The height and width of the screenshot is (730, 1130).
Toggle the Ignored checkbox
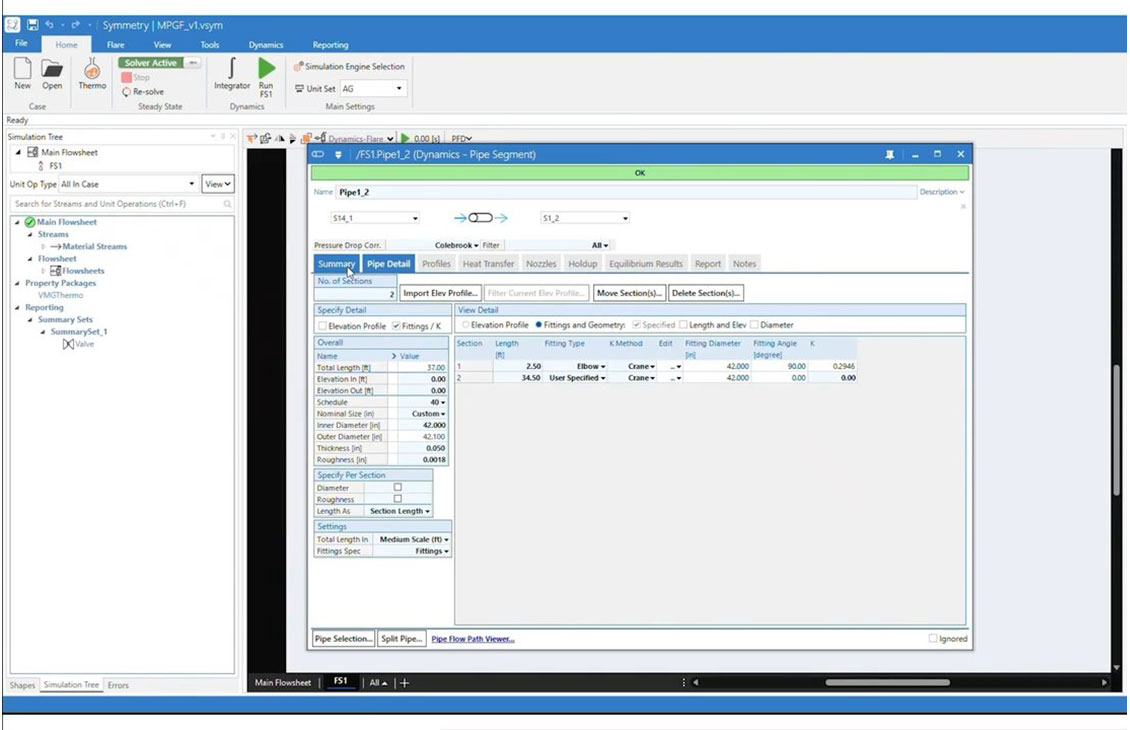[933, 638]
